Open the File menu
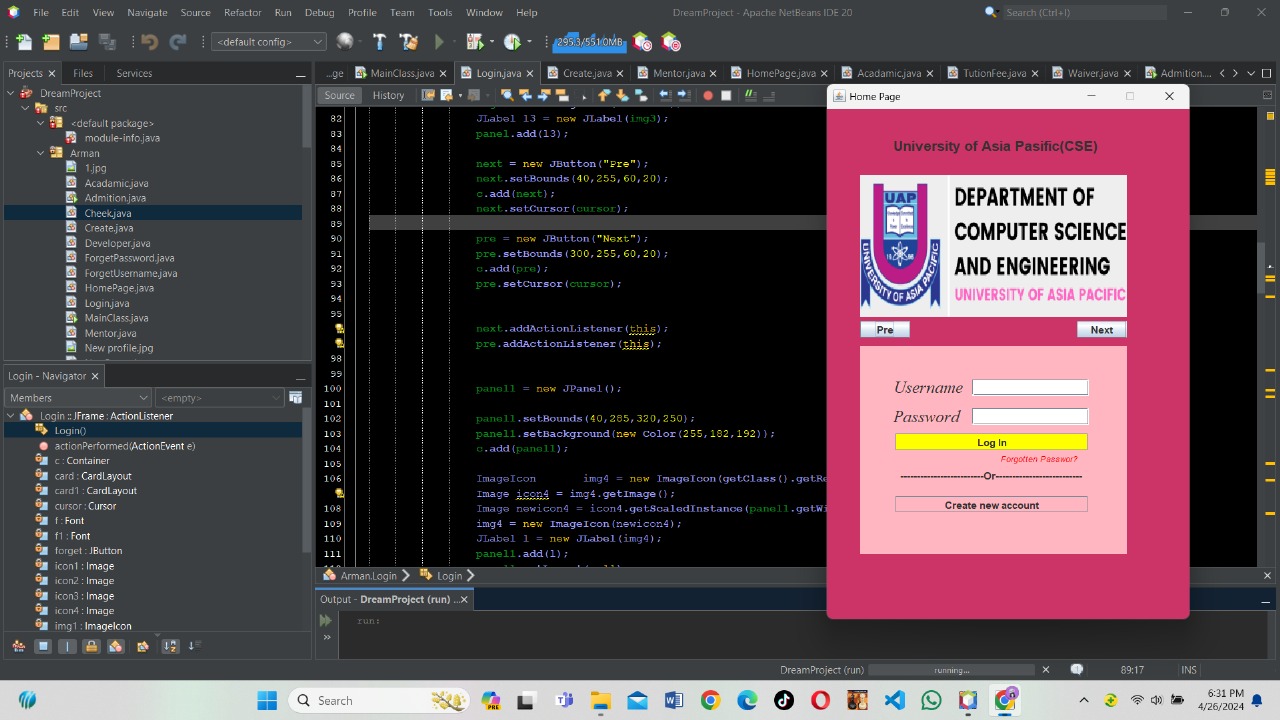 (41, 12)
